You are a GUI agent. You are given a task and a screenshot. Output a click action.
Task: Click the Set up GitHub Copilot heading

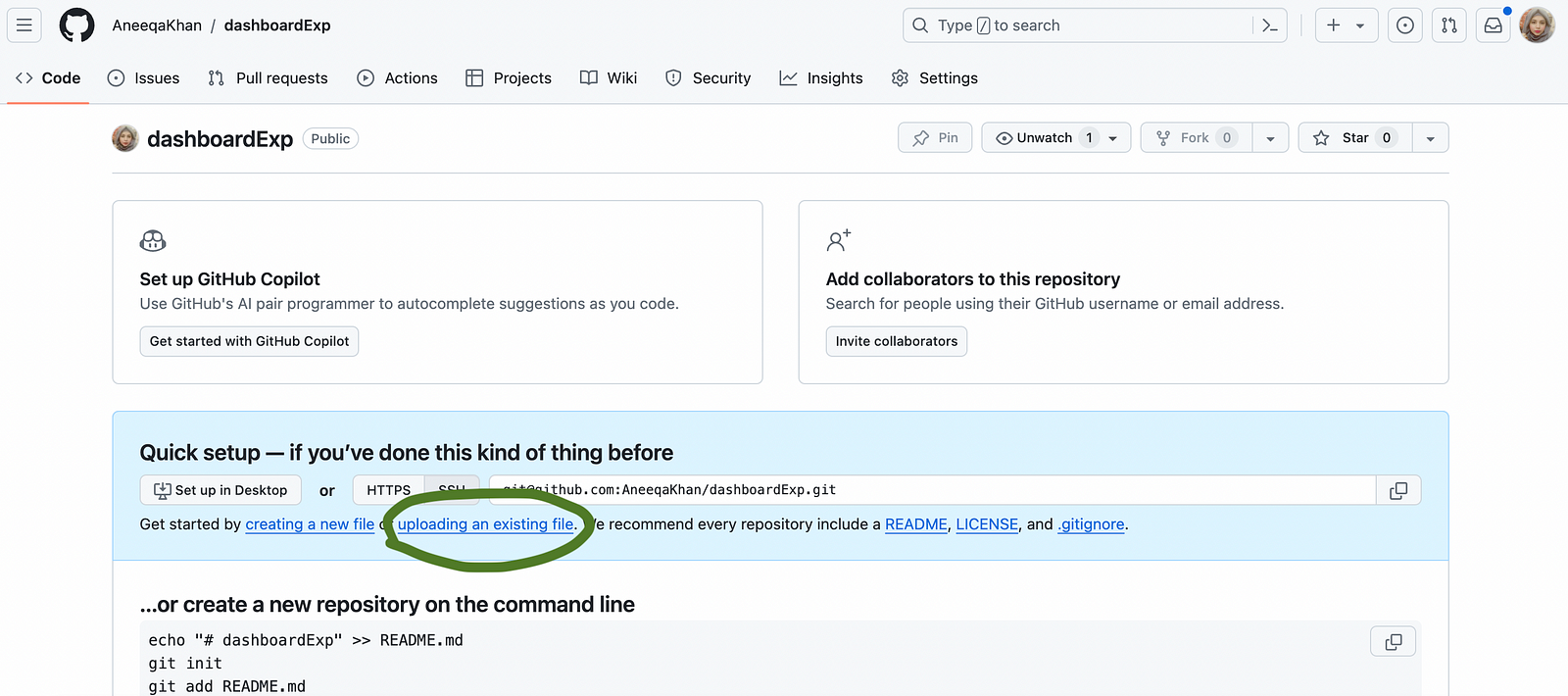tap(230, 279)
